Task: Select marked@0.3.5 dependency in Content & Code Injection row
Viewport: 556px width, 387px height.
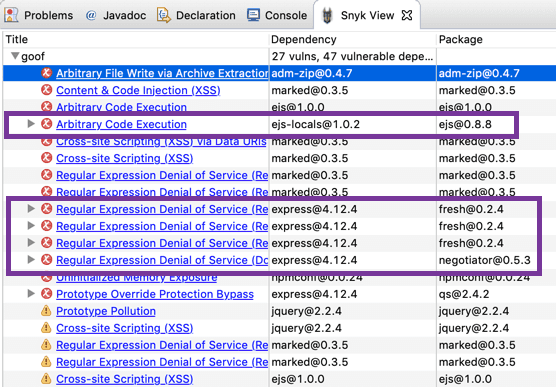Action: point(310,90)
